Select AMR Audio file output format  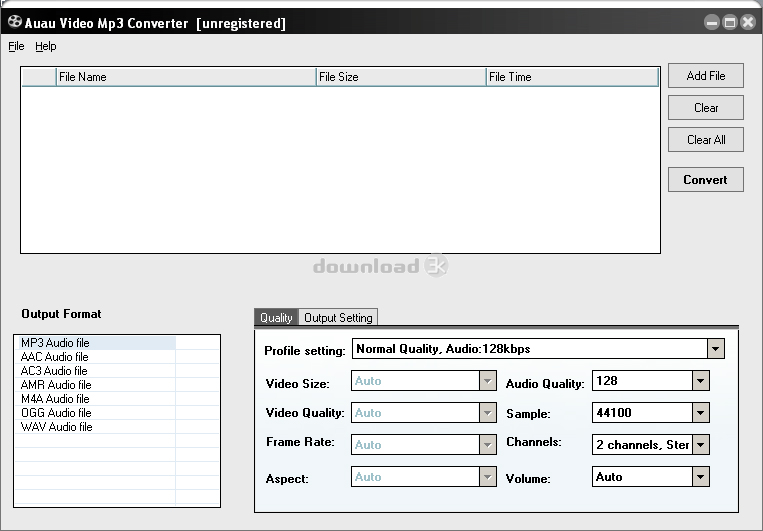[95, 385]
